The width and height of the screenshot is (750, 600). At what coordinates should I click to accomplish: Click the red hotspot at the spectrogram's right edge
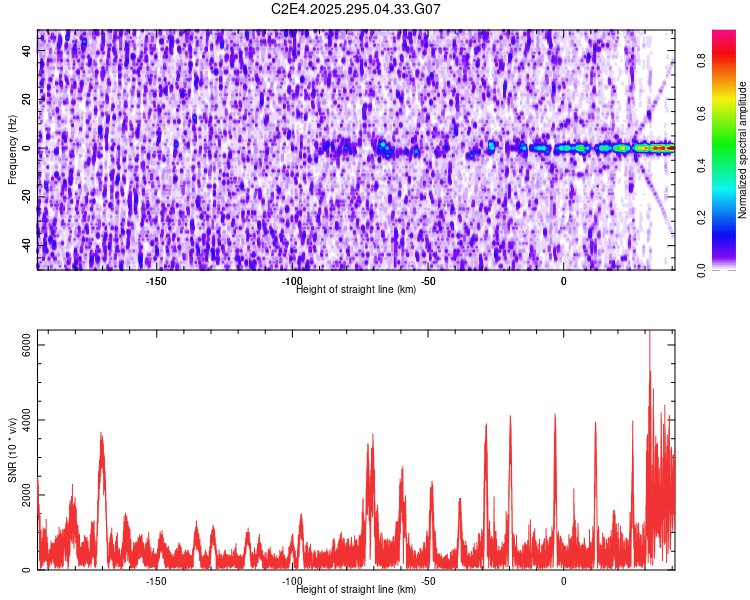tap(662, 148)
